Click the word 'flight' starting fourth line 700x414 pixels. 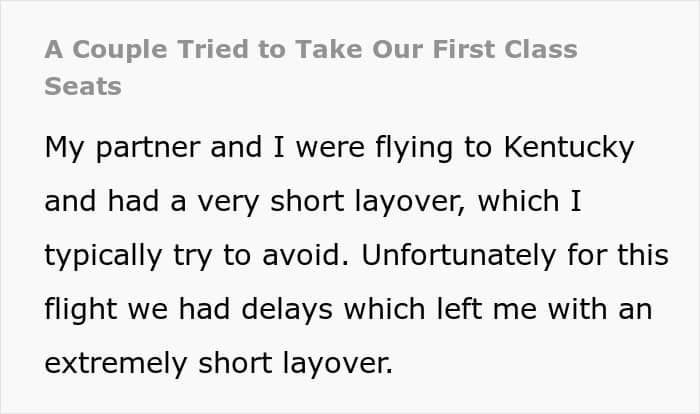(x=81, y=309)
